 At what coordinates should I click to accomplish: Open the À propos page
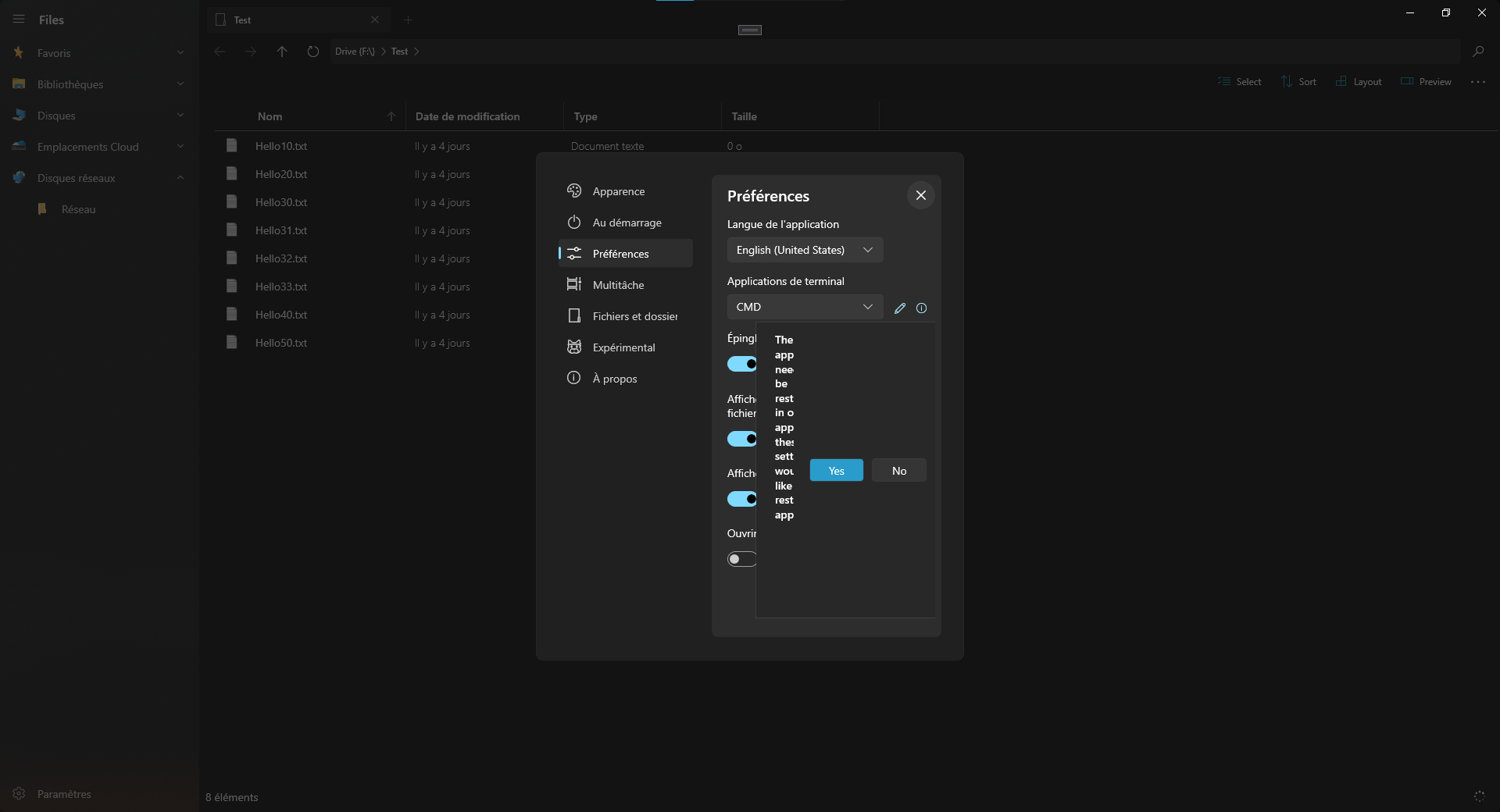click(x=625, y=379)
